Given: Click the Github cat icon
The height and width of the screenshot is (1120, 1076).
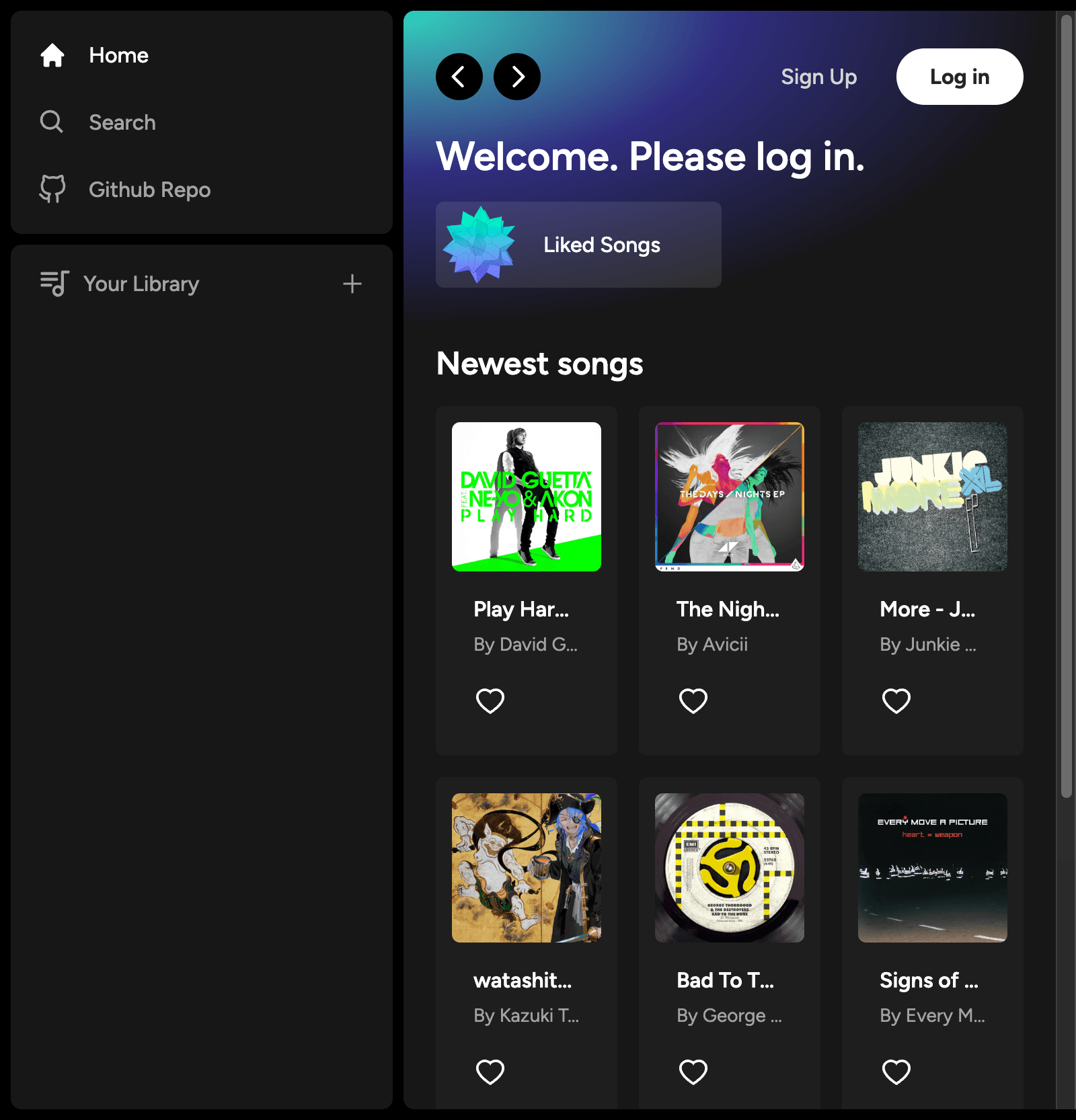Looking at the screenshot, I should [52, 189].
